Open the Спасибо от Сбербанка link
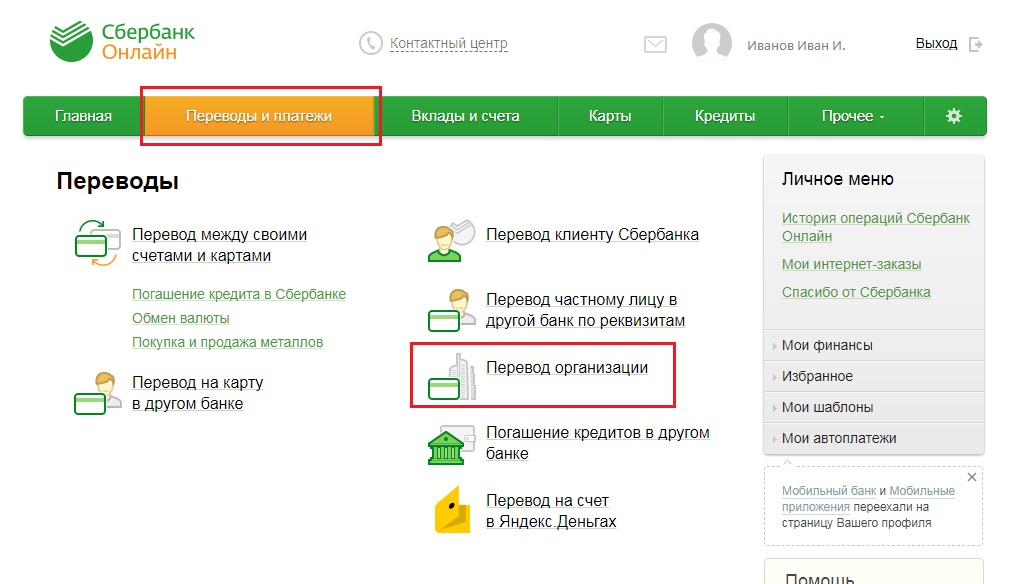Image resolution: width=1011 pixels, height=584 pixels. point(856,293)
